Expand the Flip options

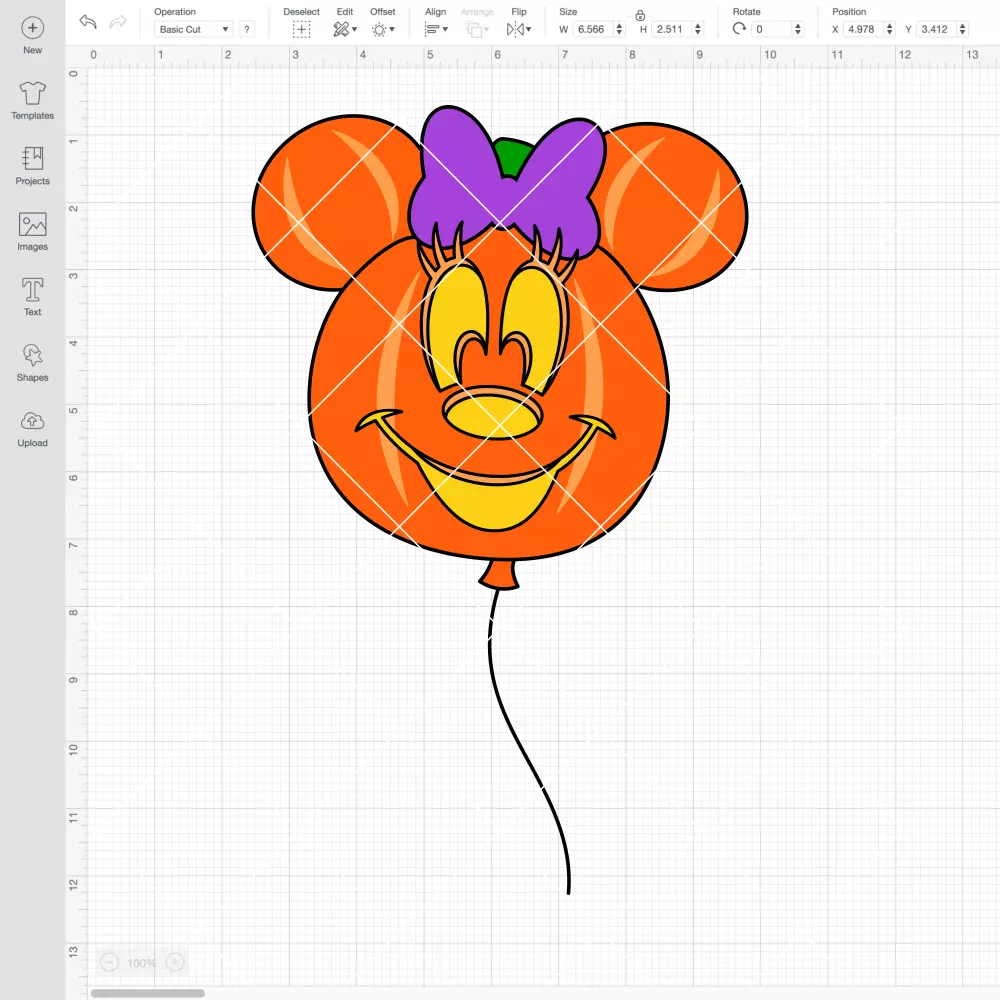click(x=519, y=29)
